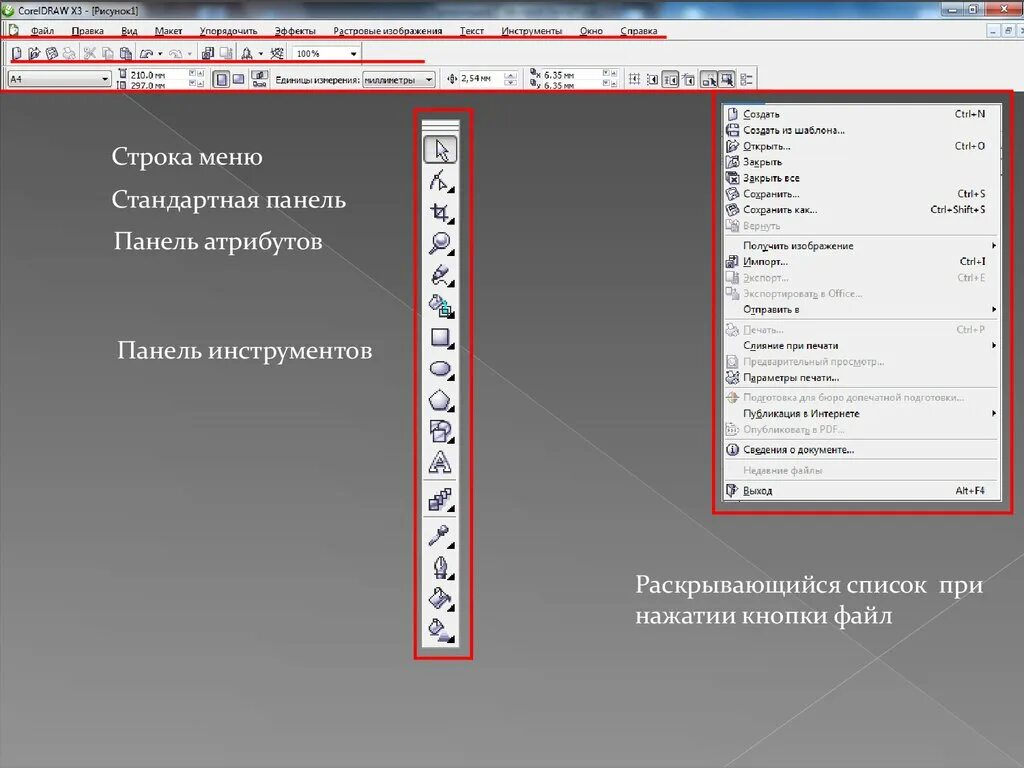Select the Rectangle tool

coord(441,338)
